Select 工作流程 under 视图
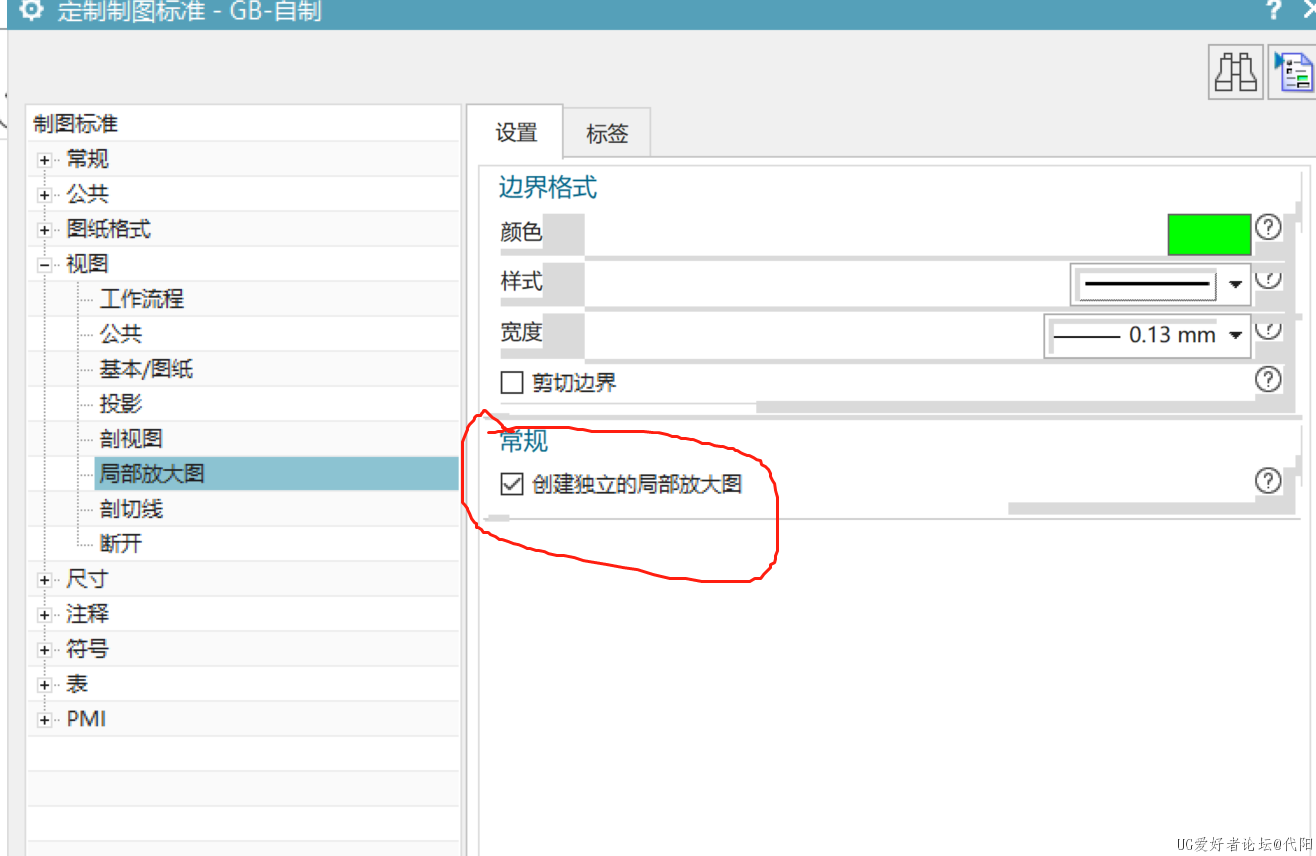The width and height of the screenshot is (1316, 856). [142, 299]
